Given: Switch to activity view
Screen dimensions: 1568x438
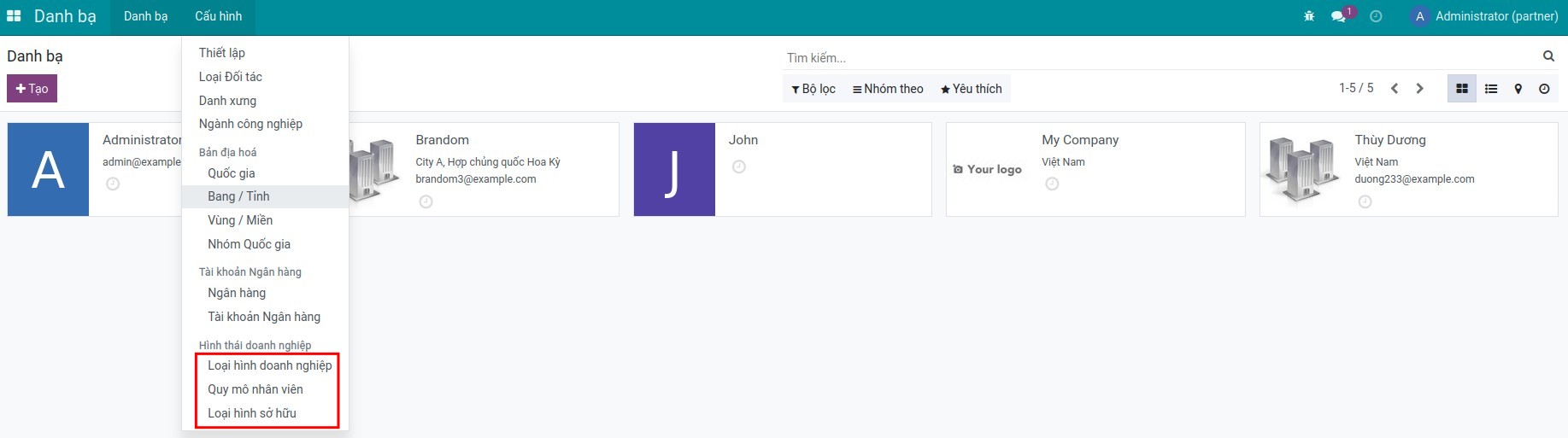Looking at the screenshot, I should 1544,89.
